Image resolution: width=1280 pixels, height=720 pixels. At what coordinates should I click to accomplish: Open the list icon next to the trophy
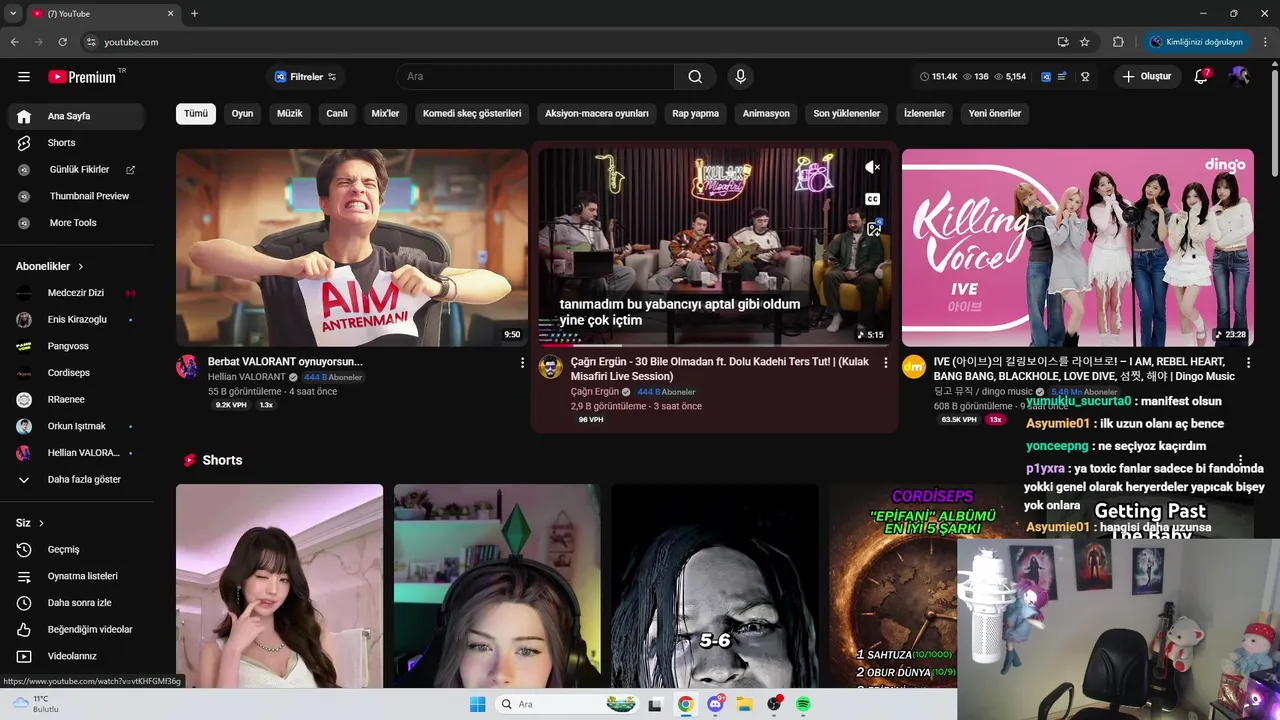click(x=1063, y=77)
